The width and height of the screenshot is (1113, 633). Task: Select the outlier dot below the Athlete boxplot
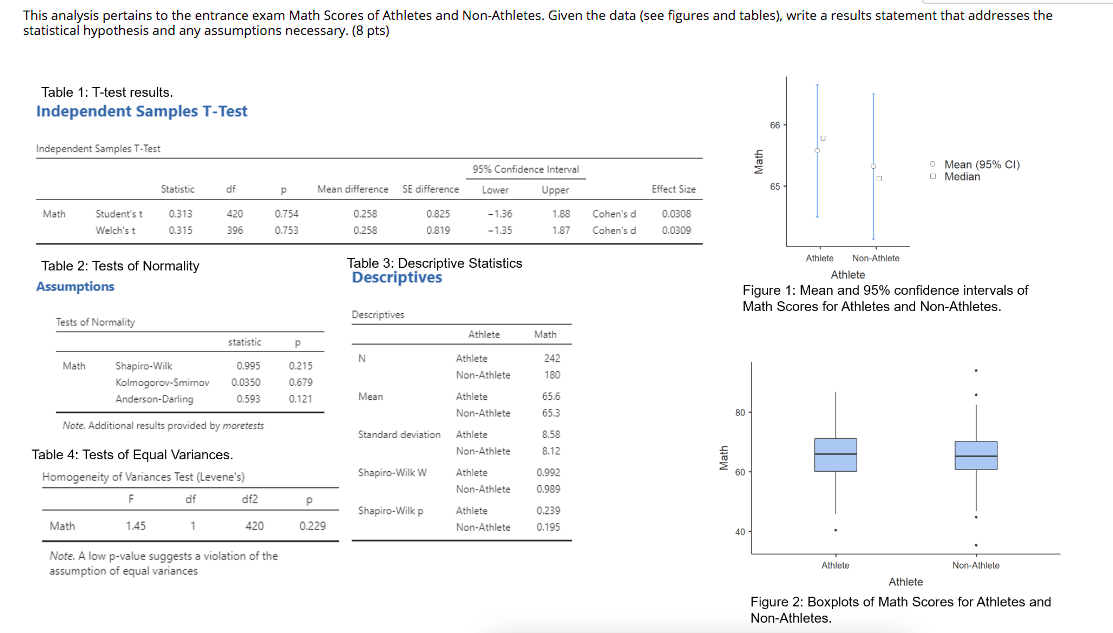tap(835, 530)
